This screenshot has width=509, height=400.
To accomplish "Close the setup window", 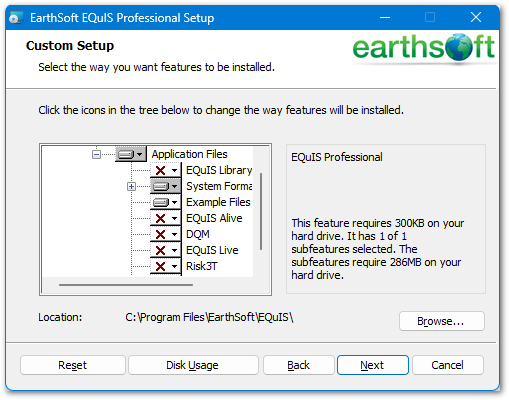I will pos(476,17).
